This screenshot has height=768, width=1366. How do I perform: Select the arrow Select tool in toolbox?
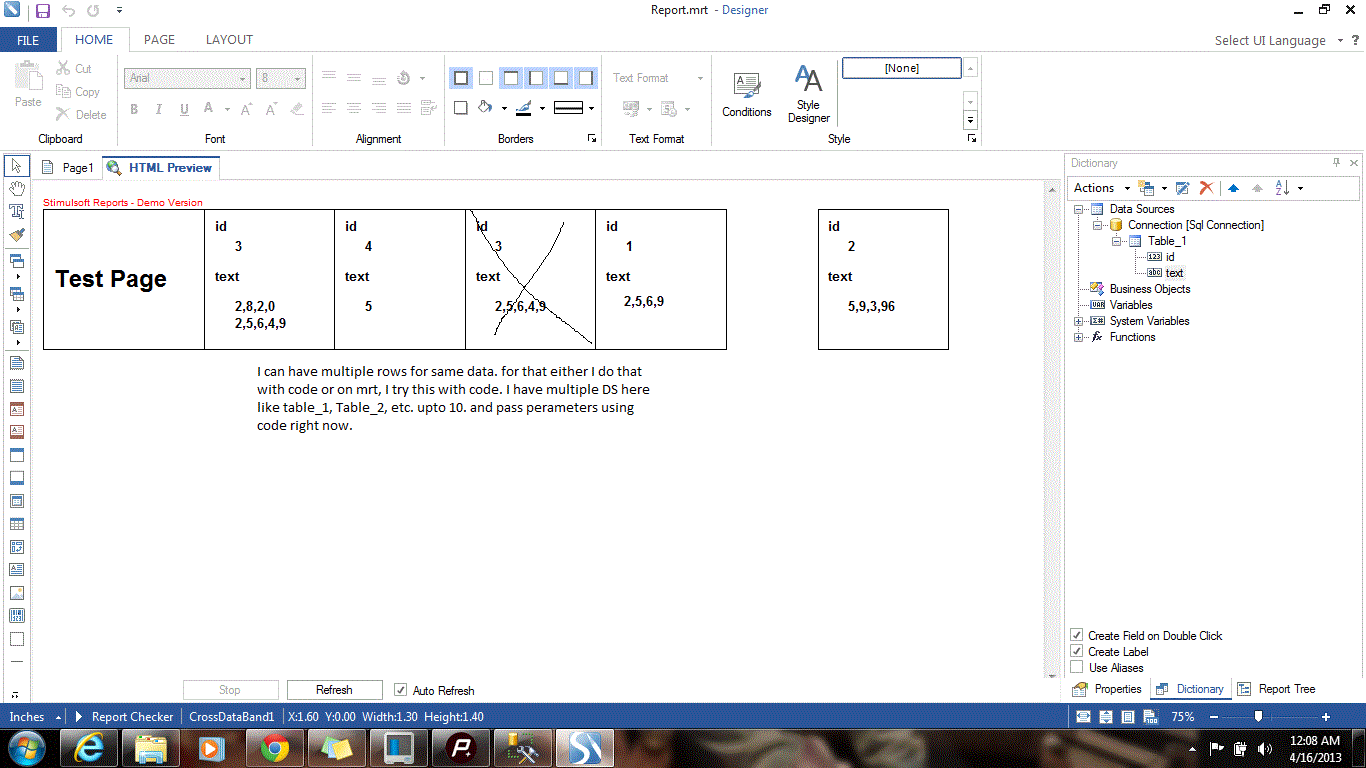tap(17, 166)
